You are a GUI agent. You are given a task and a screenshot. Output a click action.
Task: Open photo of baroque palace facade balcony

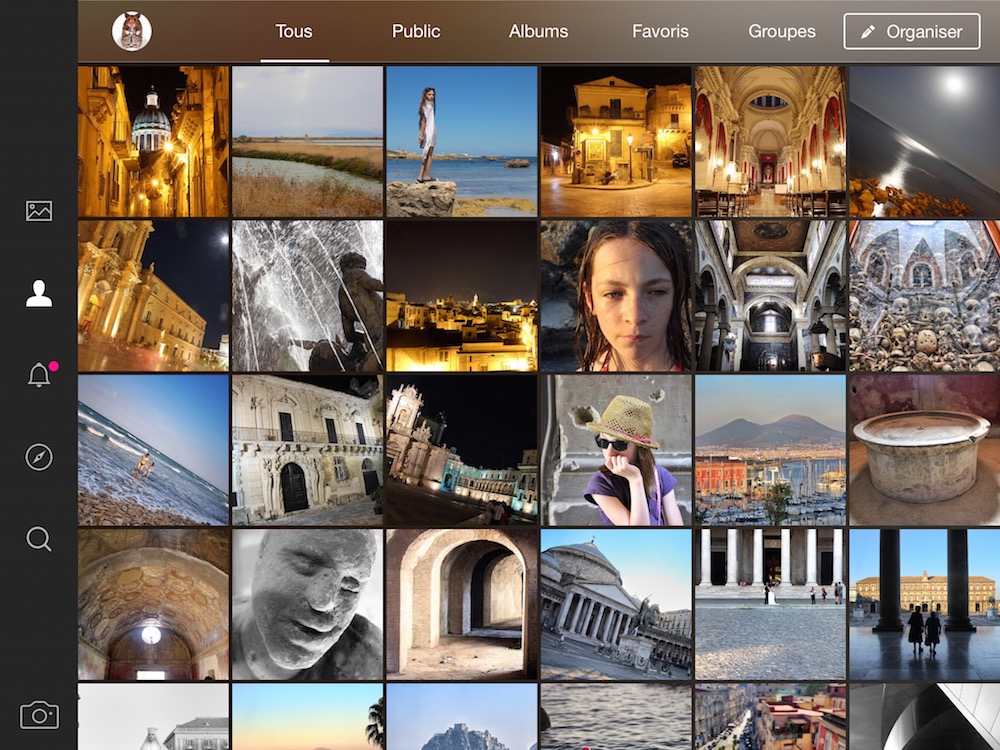307,450
